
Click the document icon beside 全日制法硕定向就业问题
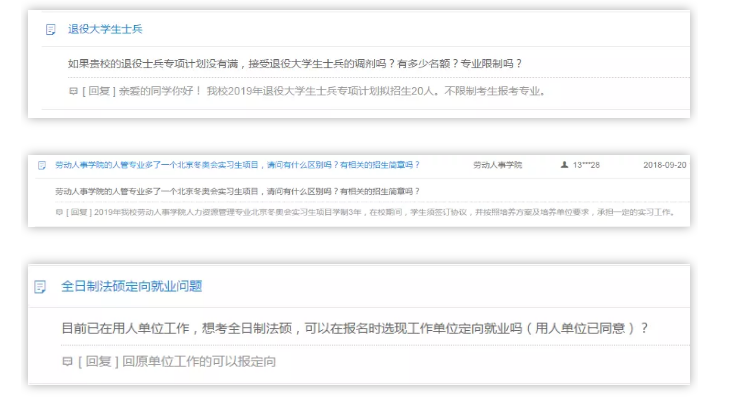[x=39, y=287]
